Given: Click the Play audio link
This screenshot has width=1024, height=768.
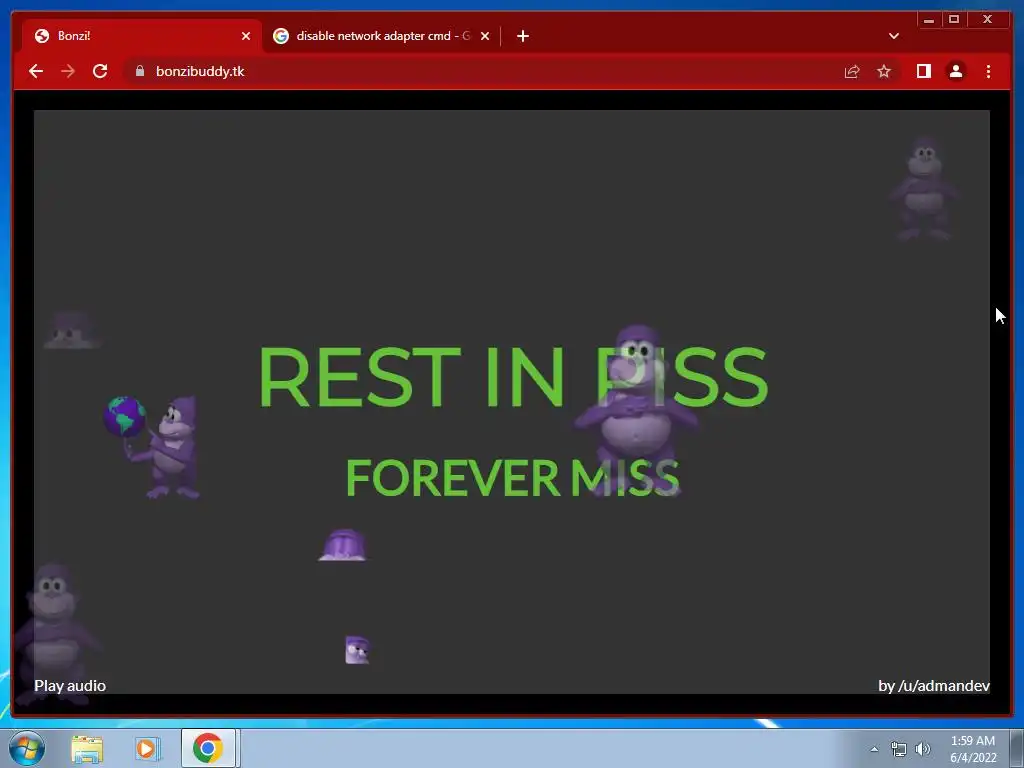Looking at the screenshot, I should coord(70,686).
